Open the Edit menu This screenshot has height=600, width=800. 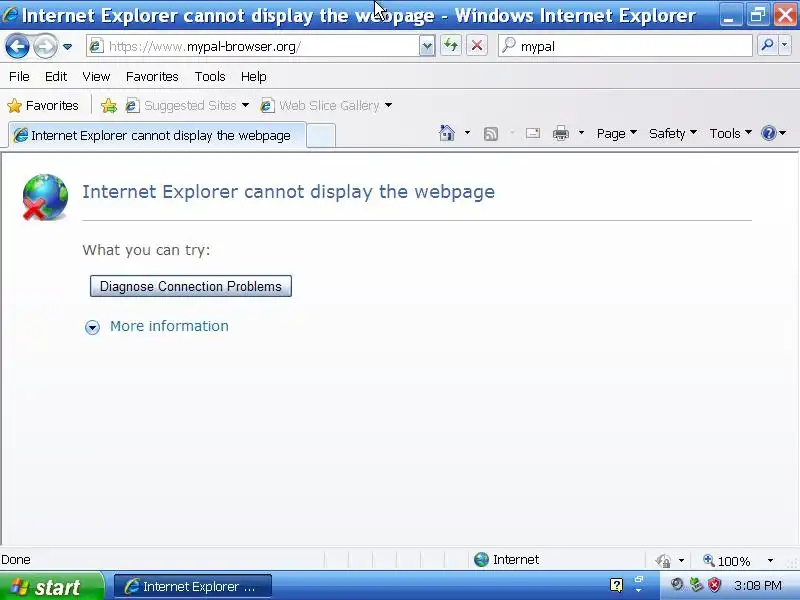click(x=56, y=77)
